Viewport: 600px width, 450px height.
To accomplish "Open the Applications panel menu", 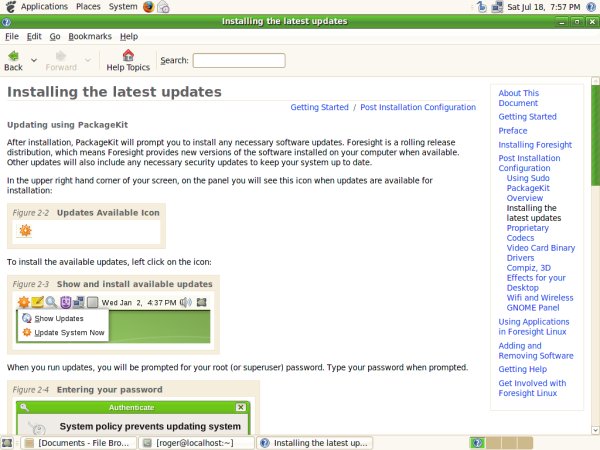I will pyautogui.click(x=44, y=7).
